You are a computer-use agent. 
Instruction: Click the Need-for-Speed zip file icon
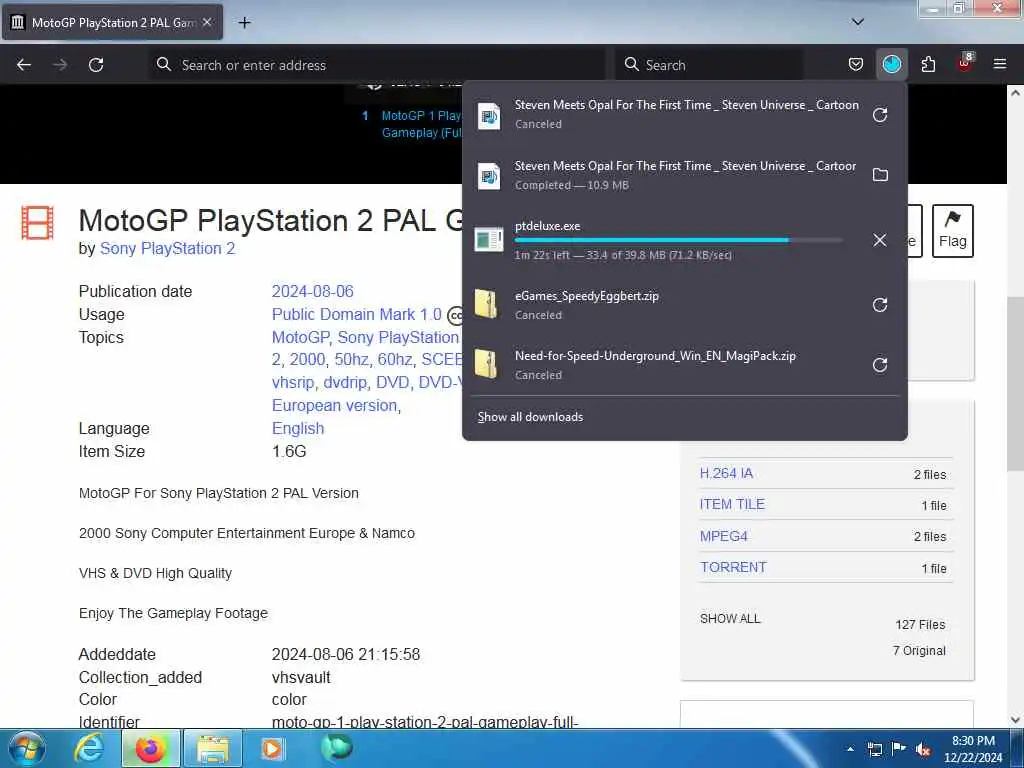pos(487,364)
